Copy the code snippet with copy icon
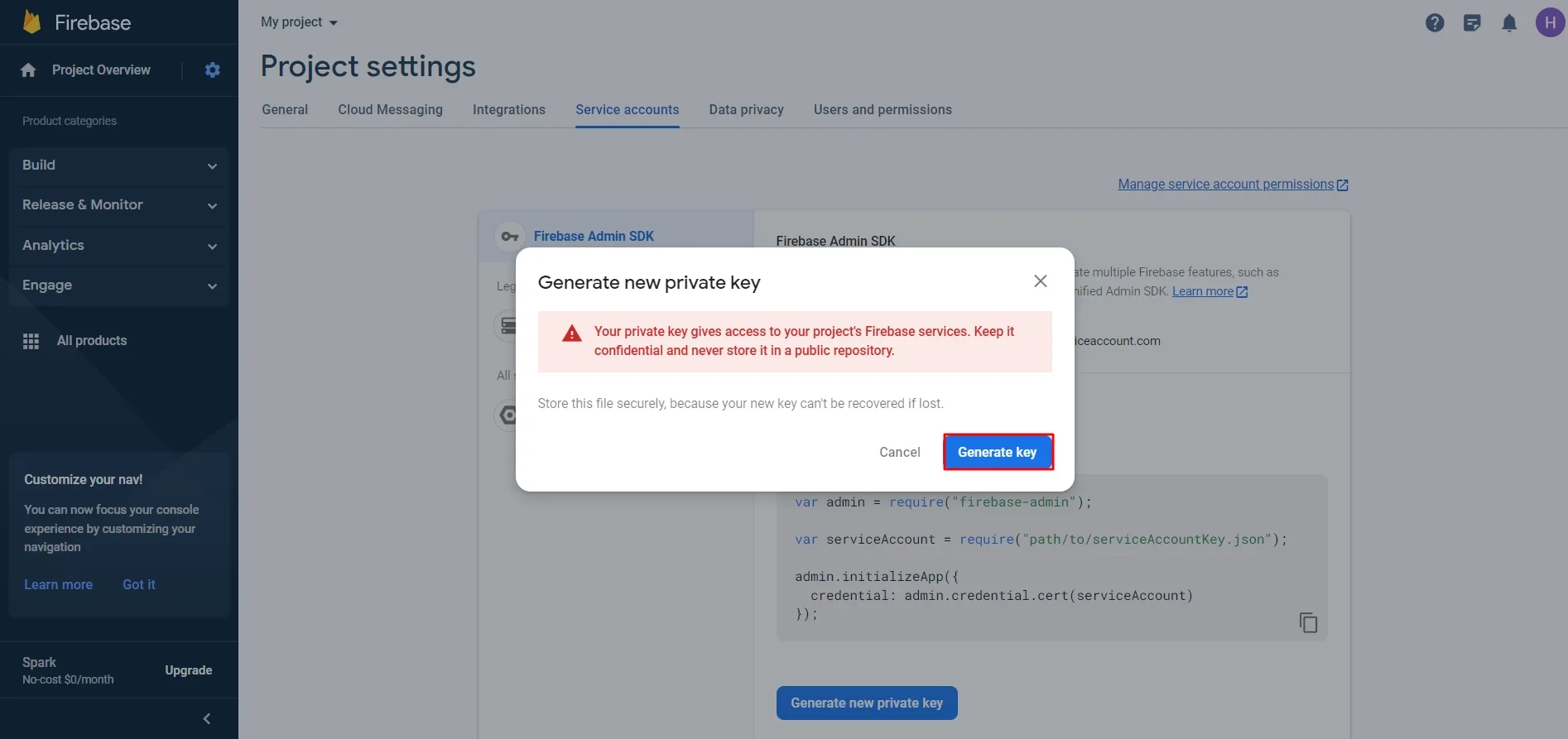 coord(1308,622)
